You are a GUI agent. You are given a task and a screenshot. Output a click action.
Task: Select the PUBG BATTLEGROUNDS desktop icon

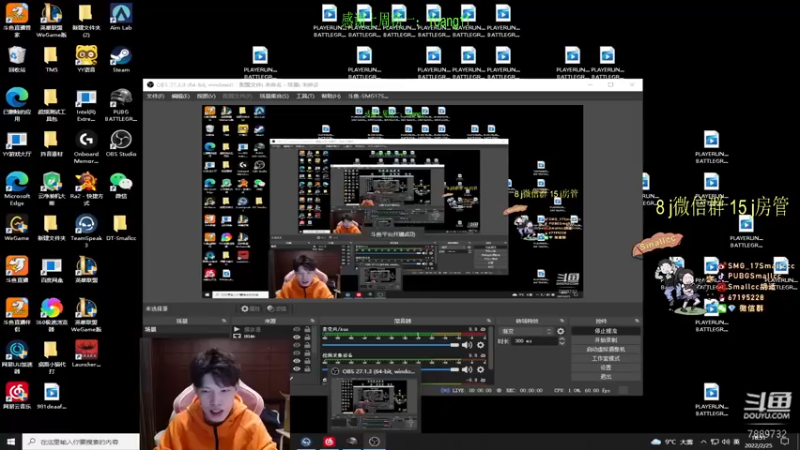pos(121,105)
